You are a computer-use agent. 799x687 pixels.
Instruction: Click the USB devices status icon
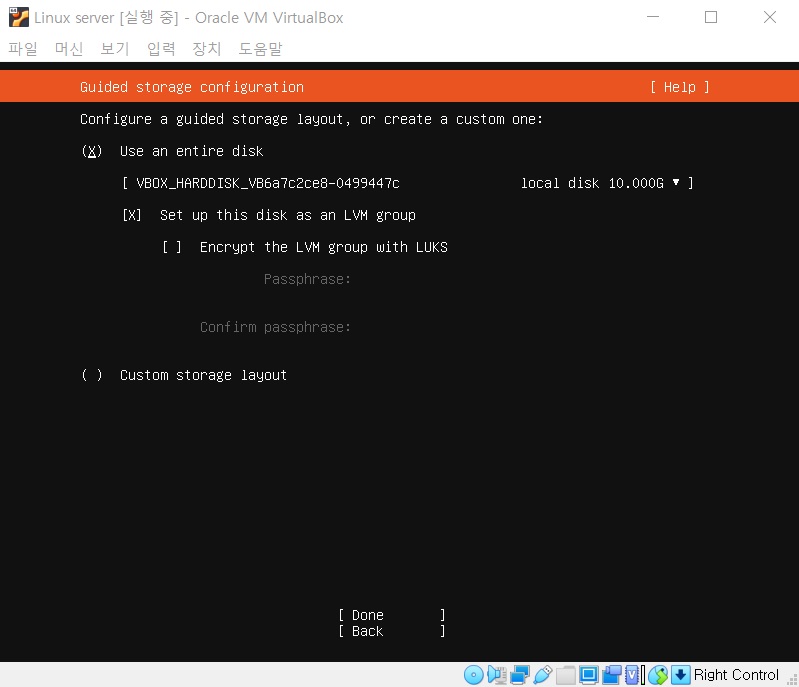click(543, 675)
